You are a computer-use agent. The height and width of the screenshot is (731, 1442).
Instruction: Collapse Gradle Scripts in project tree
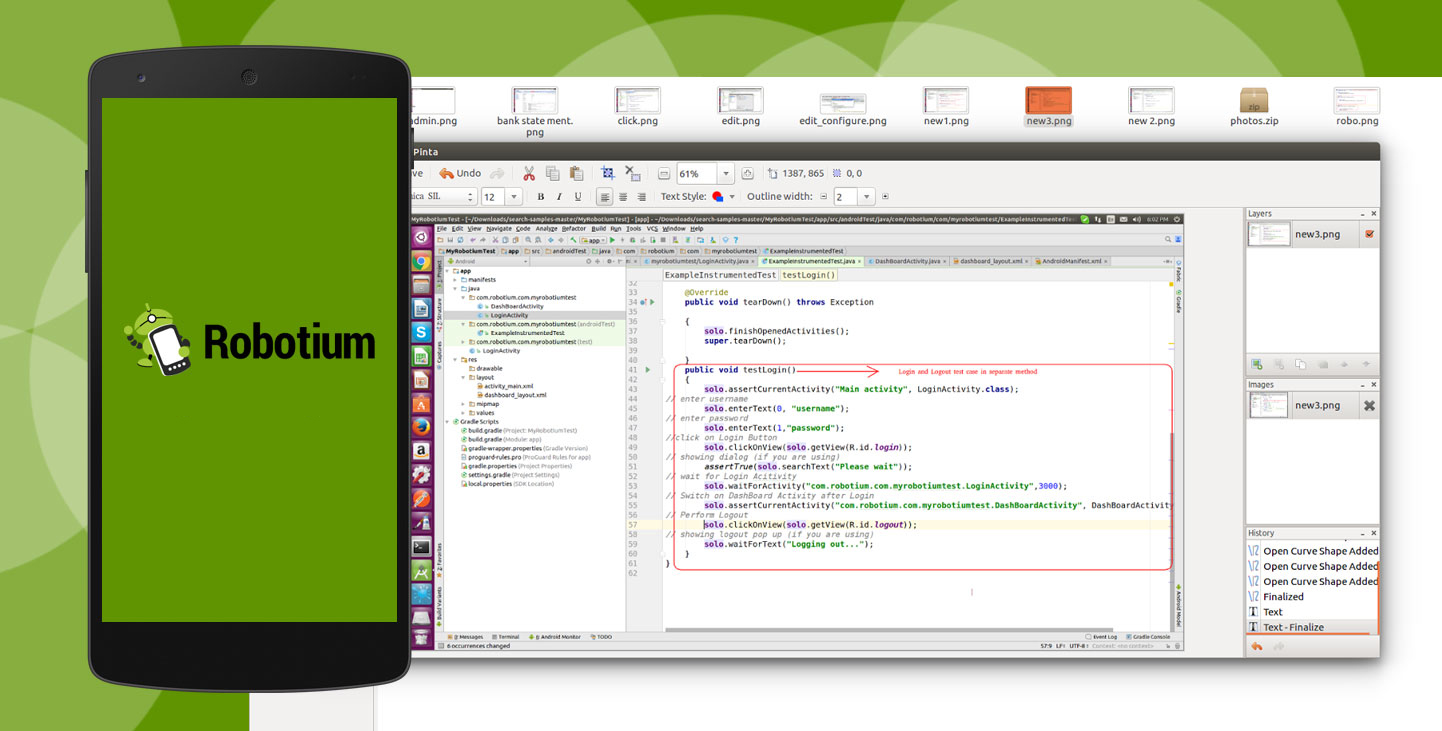tap(449, 421)
